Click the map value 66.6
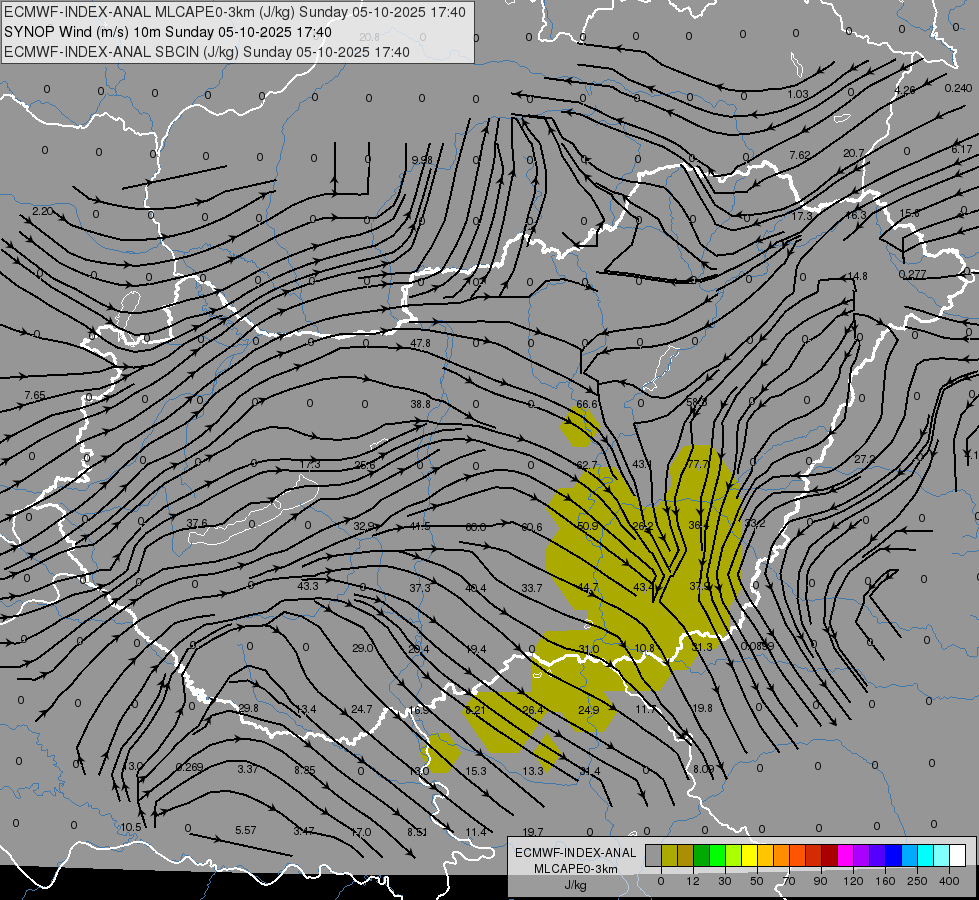 [587, 404]
